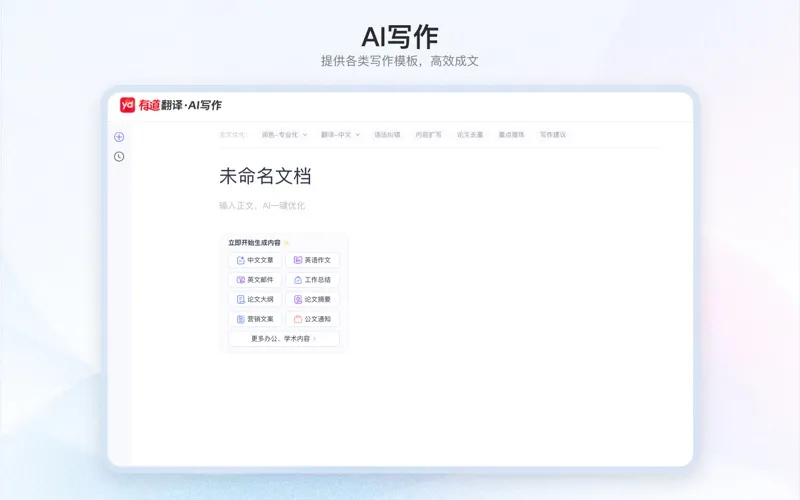This screenshot has width=800, height=500.
Task: Generate an 英语作文 English essay
Action: (312, 260)
